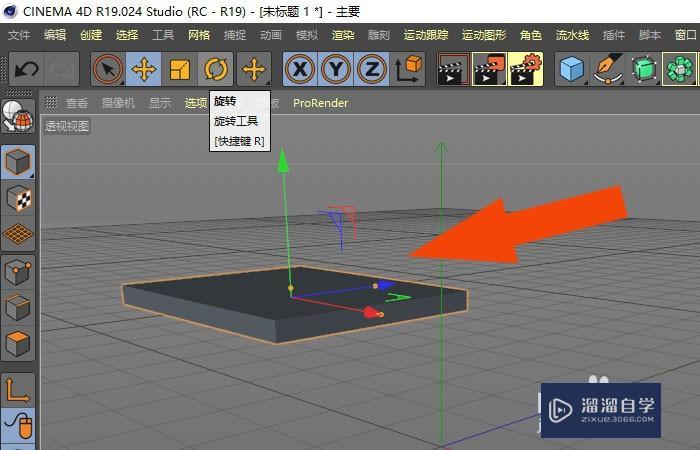Image resolution: width=700 pixels, height=450 pixels.
Task: Click the Make Editable icon
Action: (18, 116)
